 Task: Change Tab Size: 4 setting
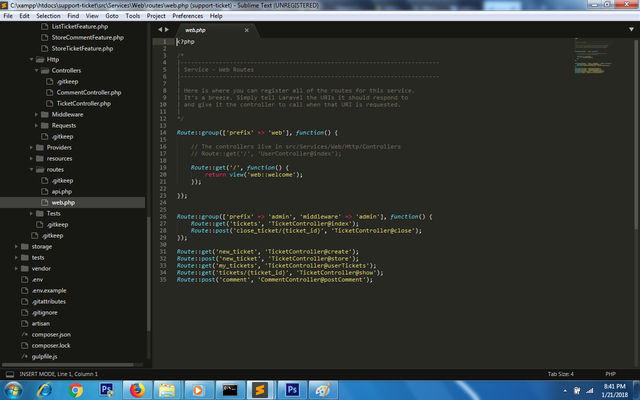560,374
